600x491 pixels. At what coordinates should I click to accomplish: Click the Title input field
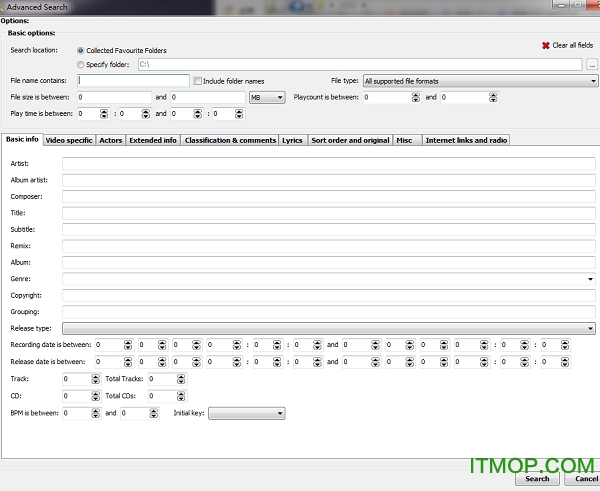click(x=329, y=213)
